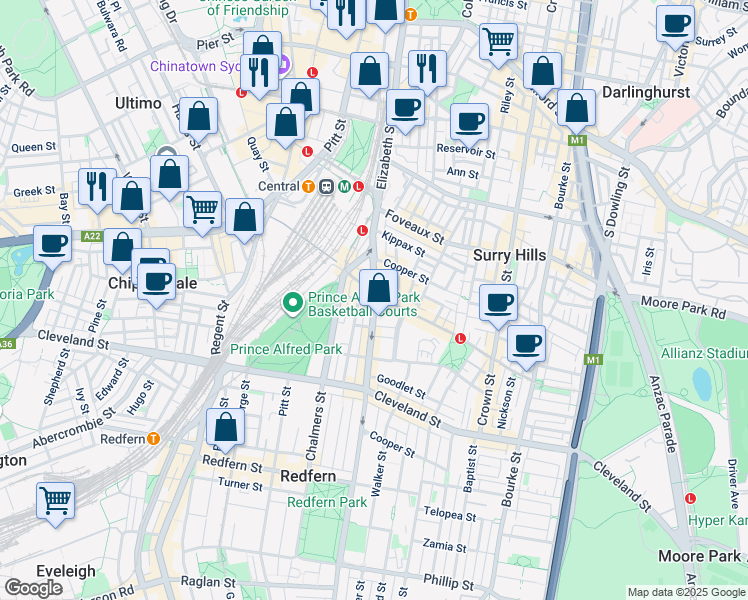Click the Redfern train station icon

(x=153, y=438)
